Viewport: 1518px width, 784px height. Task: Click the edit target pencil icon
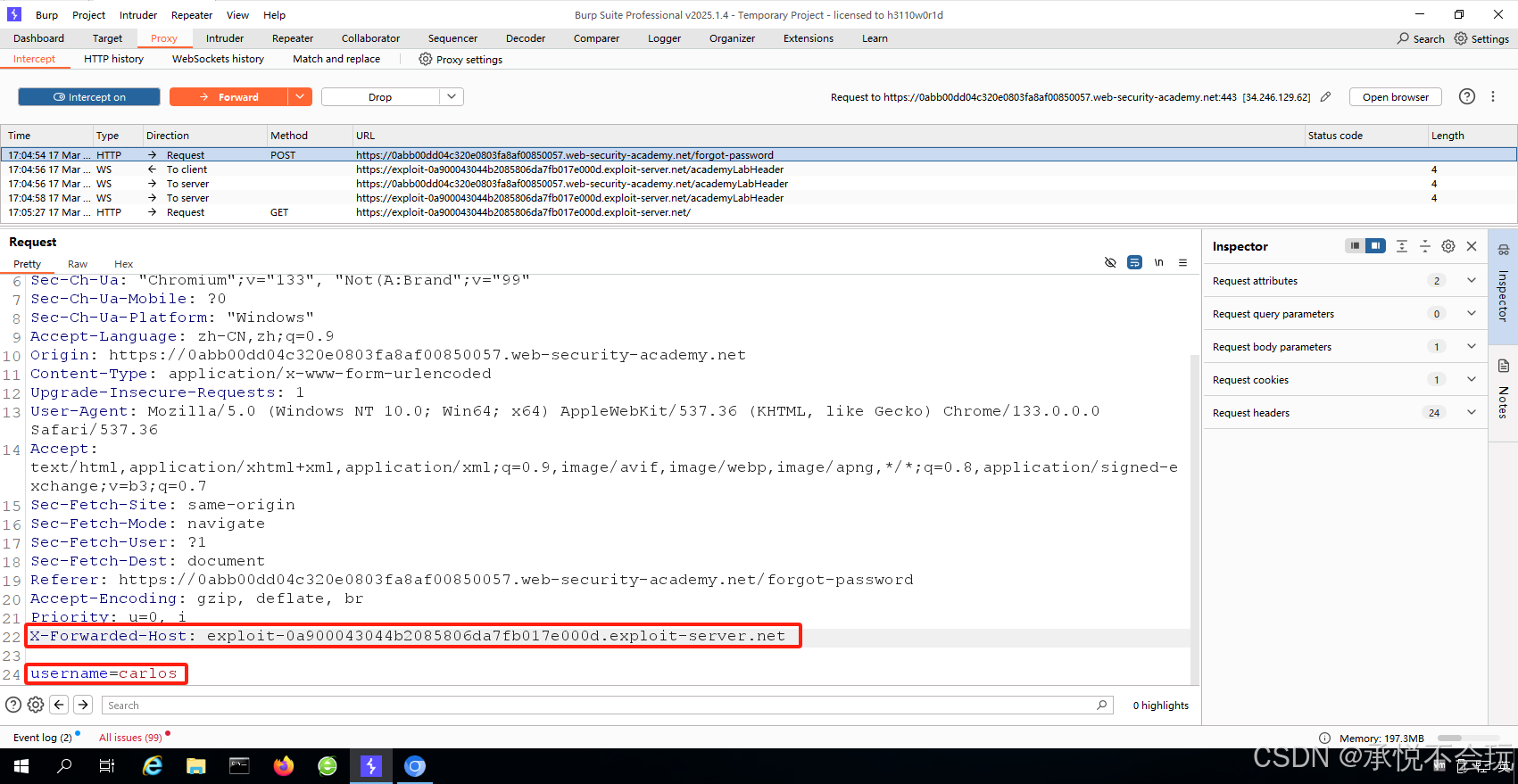point(1326,97)
